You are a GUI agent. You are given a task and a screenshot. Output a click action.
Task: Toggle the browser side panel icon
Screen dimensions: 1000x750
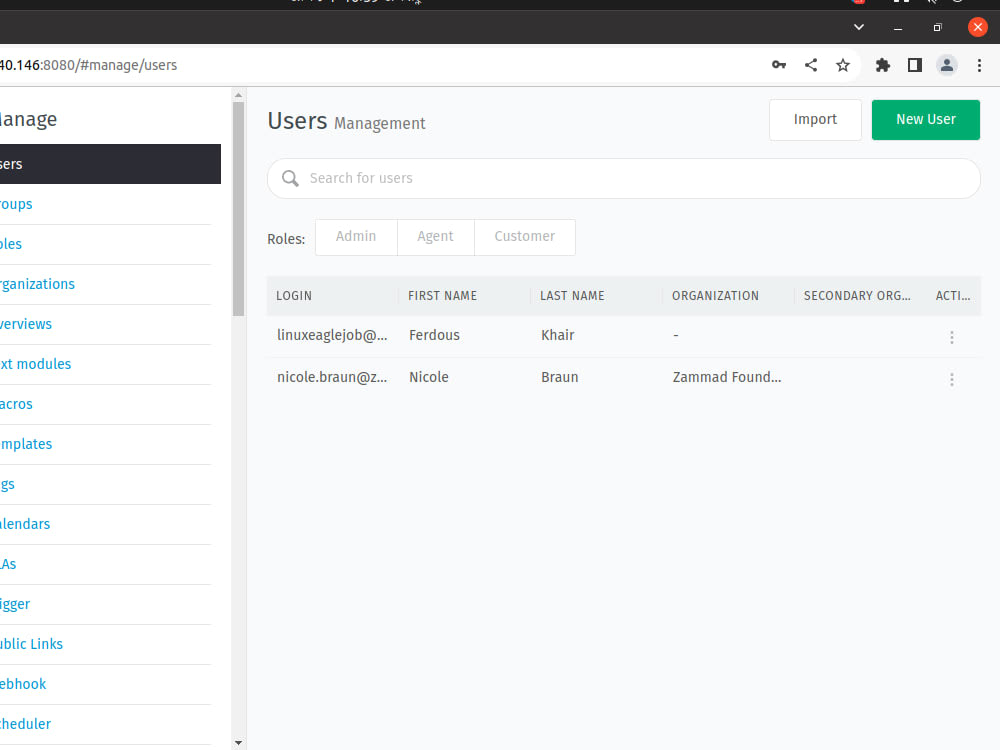click(x=915, y=65)
